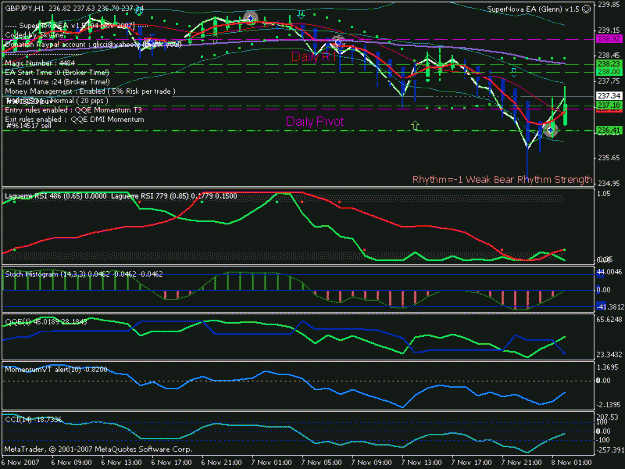Click the 65.6248 QQE scale value

point(610,320)
